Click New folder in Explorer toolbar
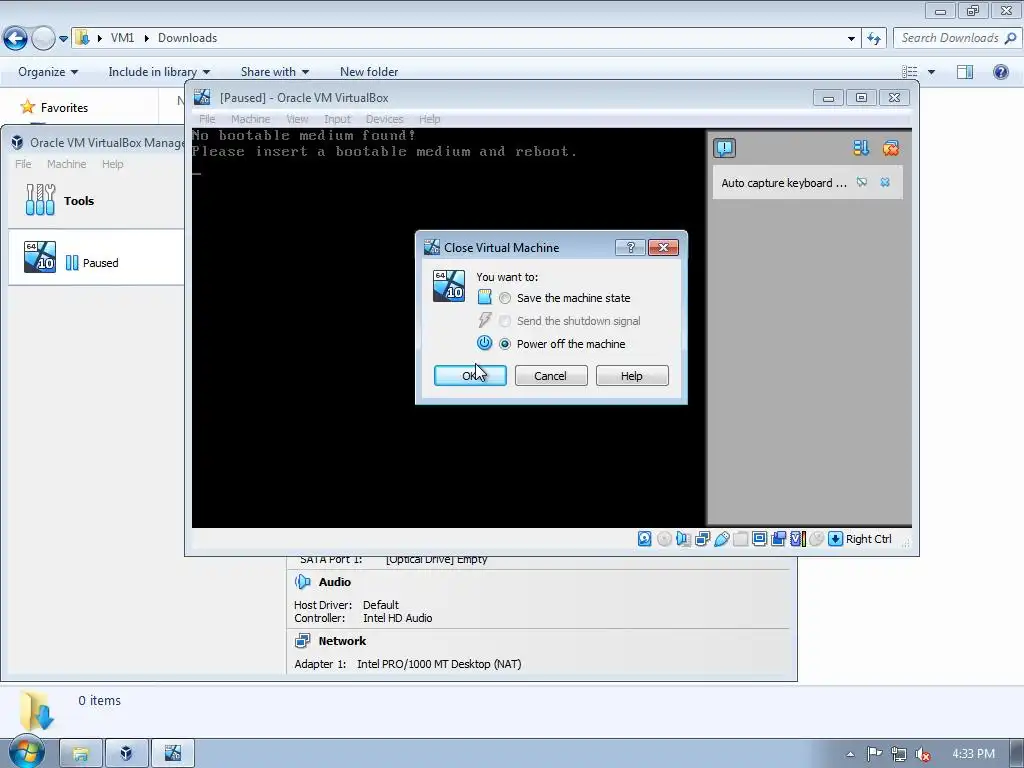The width and height of the screenshot is (1024, 768). click(x=369, y=72)
